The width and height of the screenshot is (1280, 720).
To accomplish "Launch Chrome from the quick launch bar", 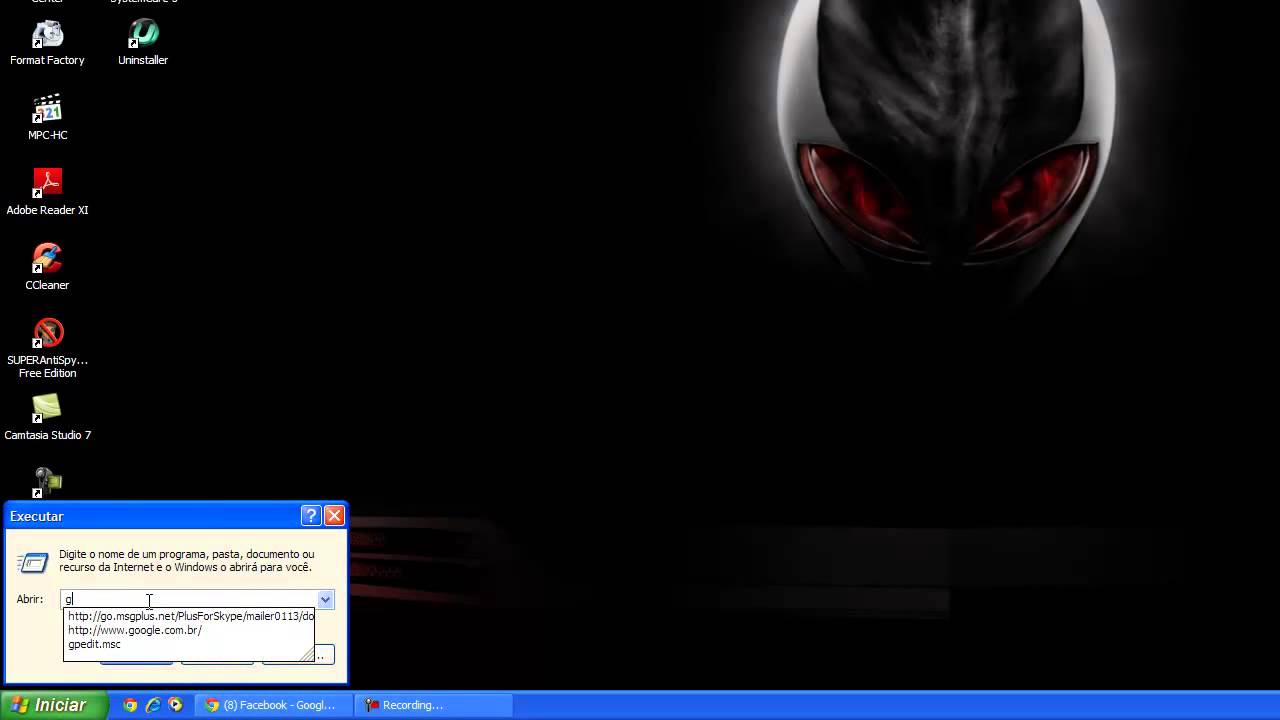I will click(130, 705).
